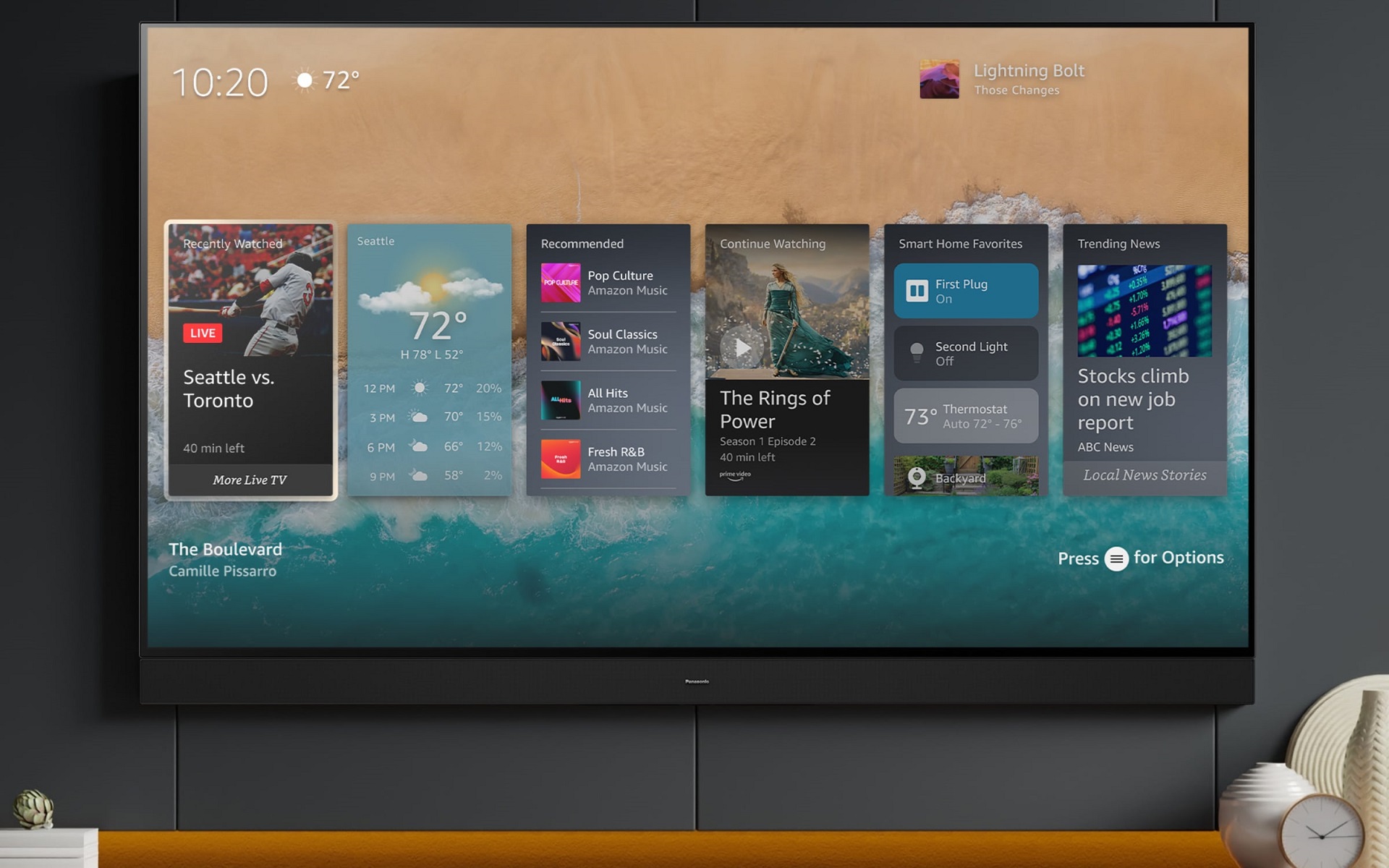Image resolution: width=1389 pixels, height=868 pixels.
Task: Select the 6 PM cloudy forecast icon
Action: [x=418, y=446]
